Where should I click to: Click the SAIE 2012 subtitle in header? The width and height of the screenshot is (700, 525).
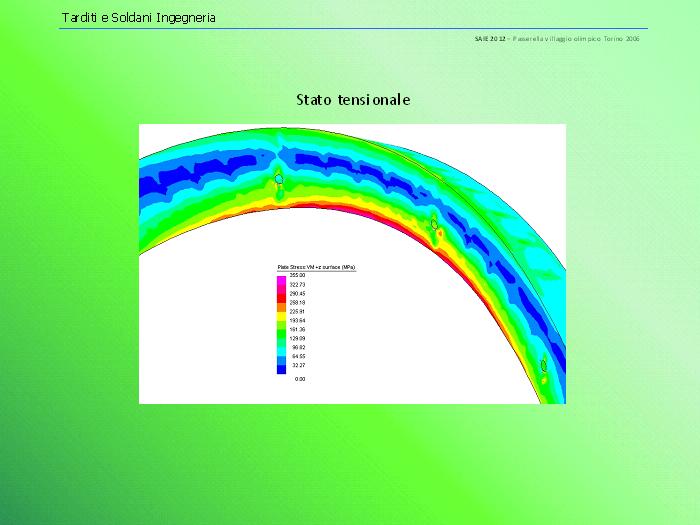tap(556, 39)
